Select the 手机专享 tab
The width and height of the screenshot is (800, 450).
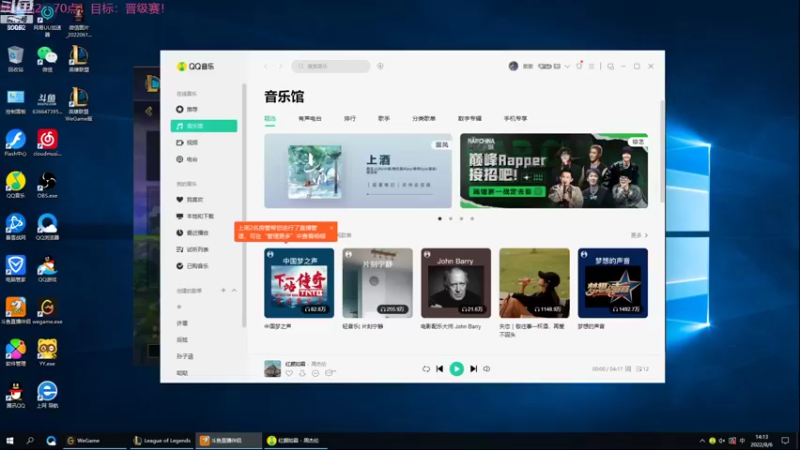515,118
